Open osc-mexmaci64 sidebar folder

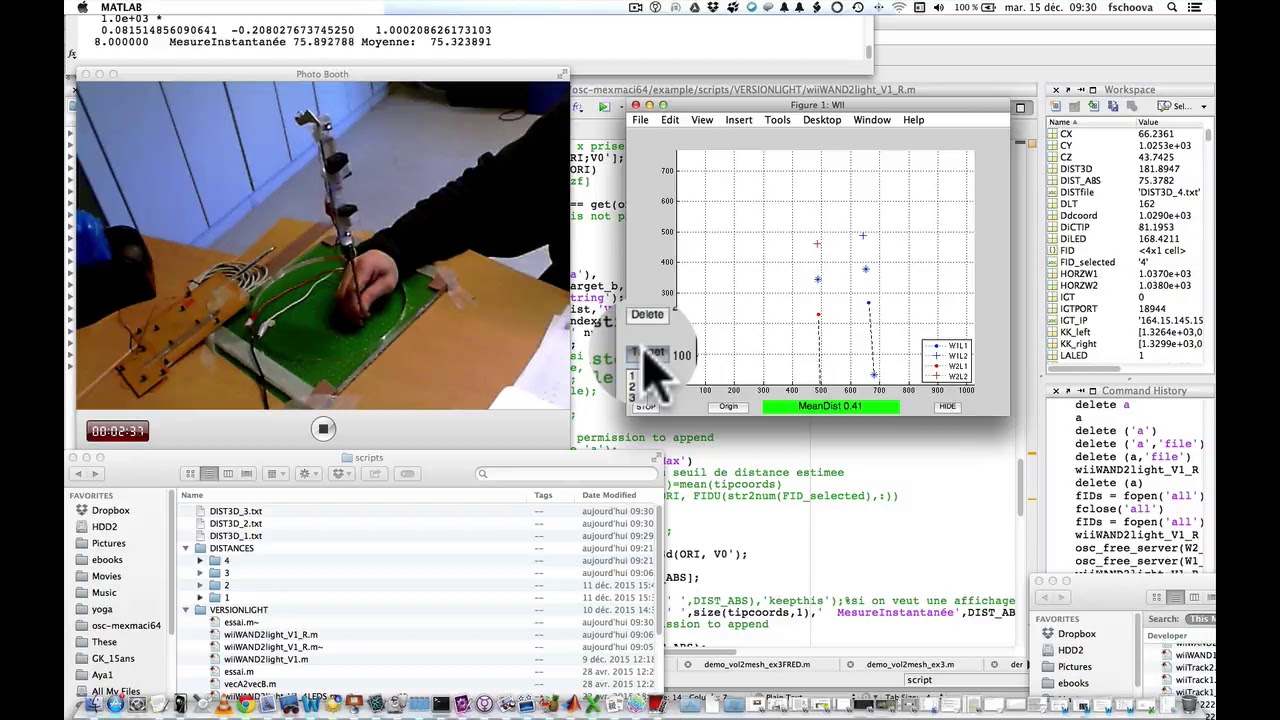(x=126, y=625)
